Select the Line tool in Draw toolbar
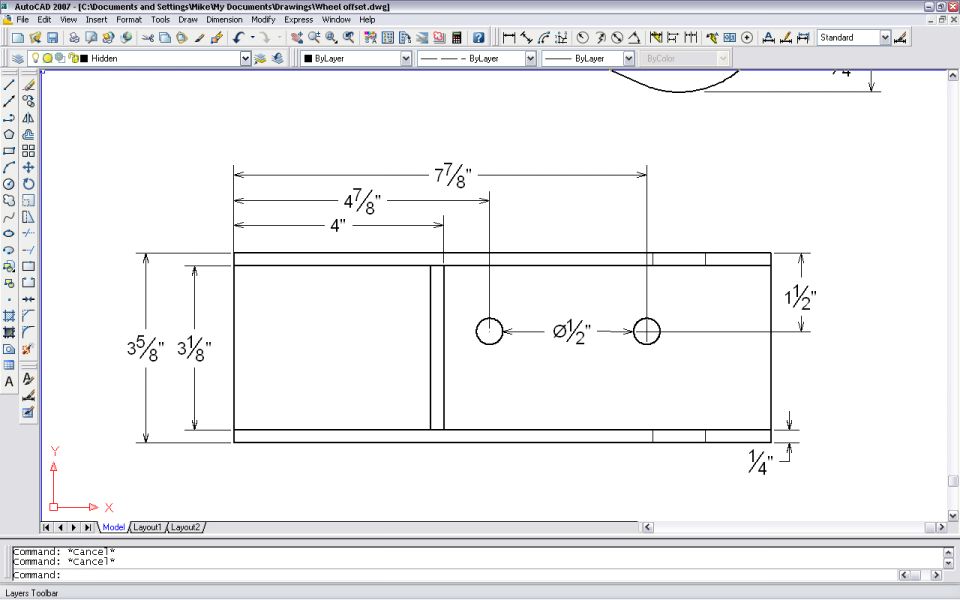 point(9,84)
